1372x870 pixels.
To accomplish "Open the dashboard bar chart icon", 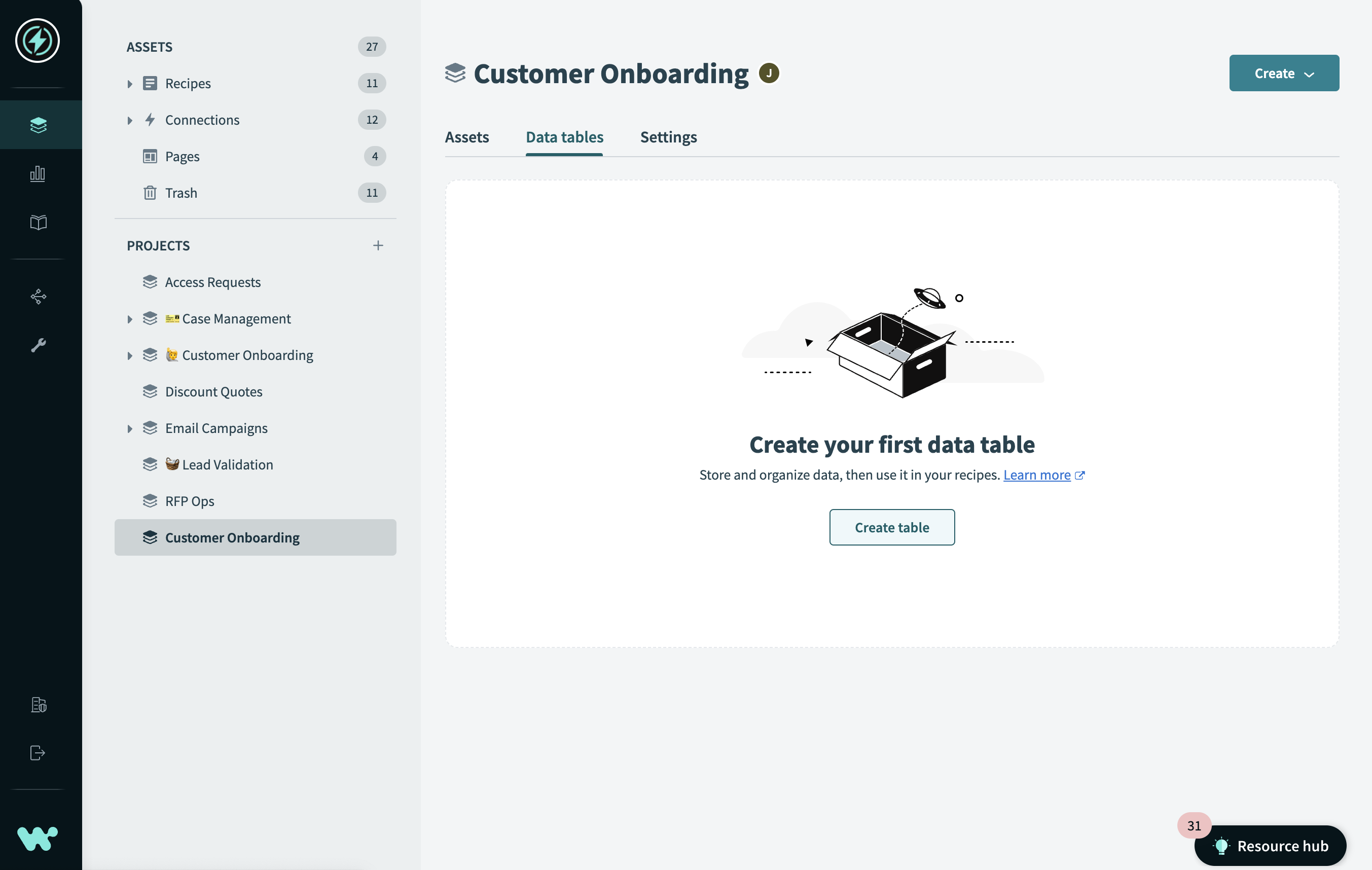I will pos(38,174).
